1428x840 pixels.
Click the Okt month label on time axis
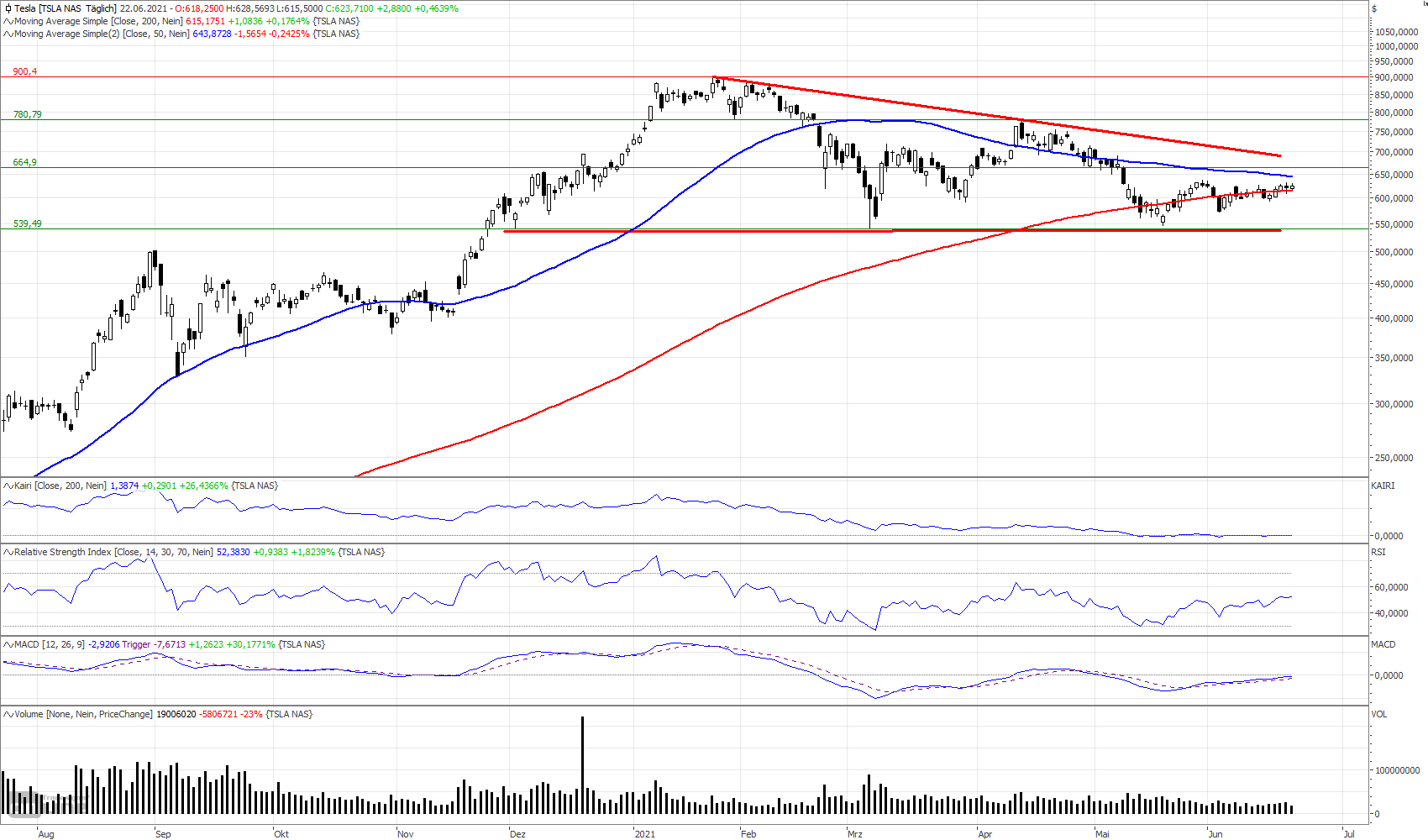(x=281, y=834)
